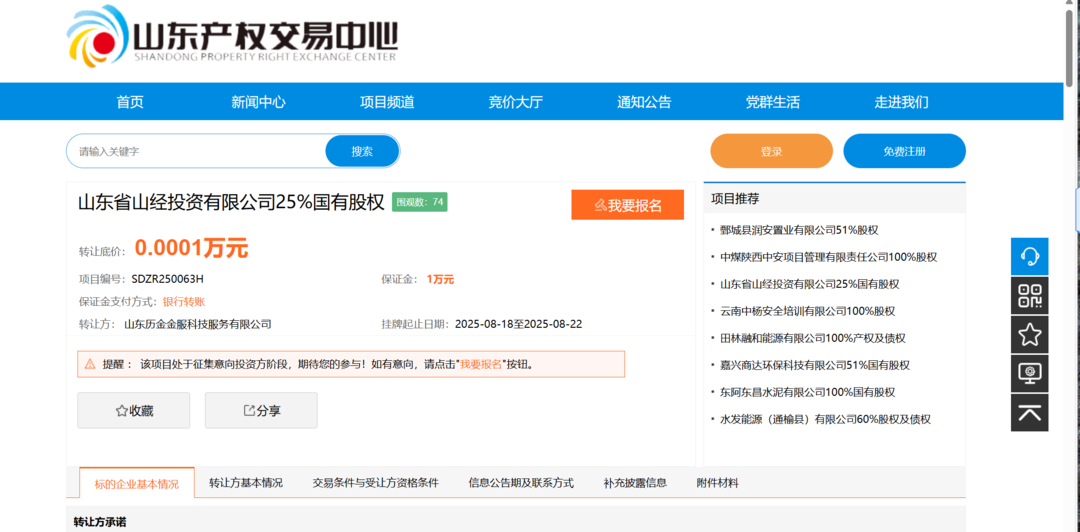Open 新闻中心 in the navigation bar
The height and width of the screenshot is (532, 1080).
(258, 102)
